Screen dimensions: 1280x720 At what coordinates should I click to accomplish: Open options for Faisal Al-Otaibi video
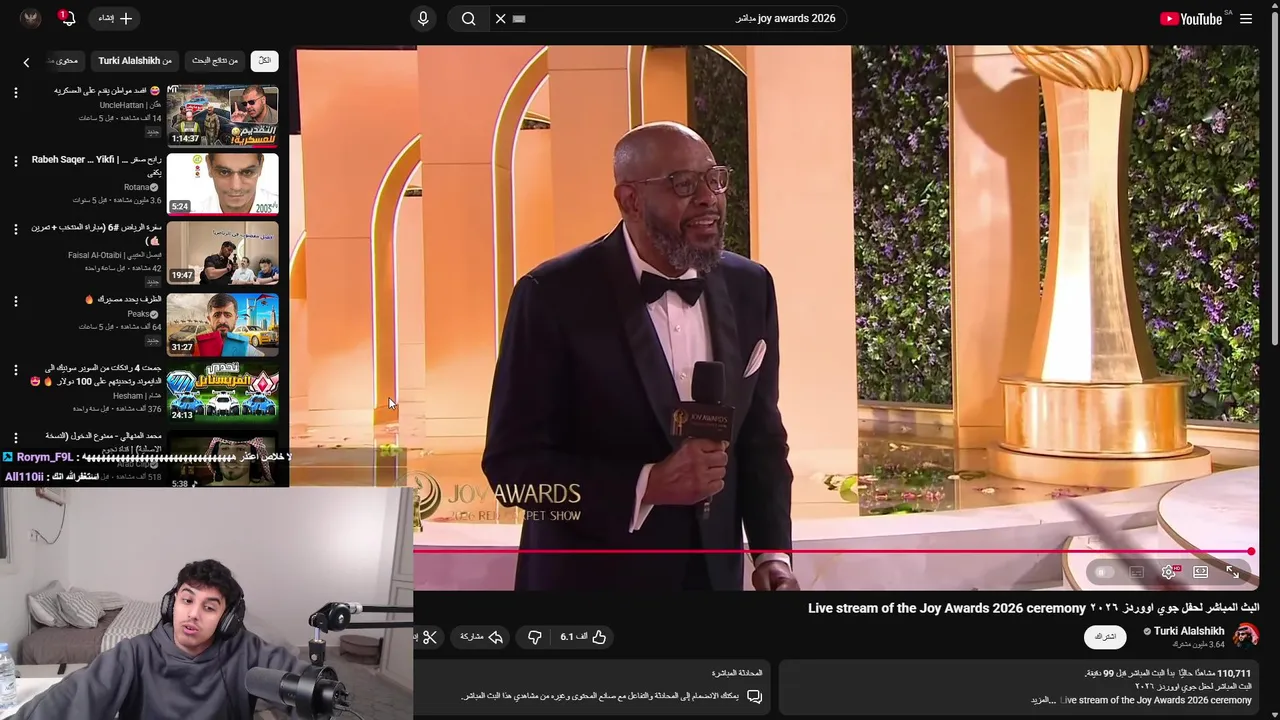click(15, 229)
